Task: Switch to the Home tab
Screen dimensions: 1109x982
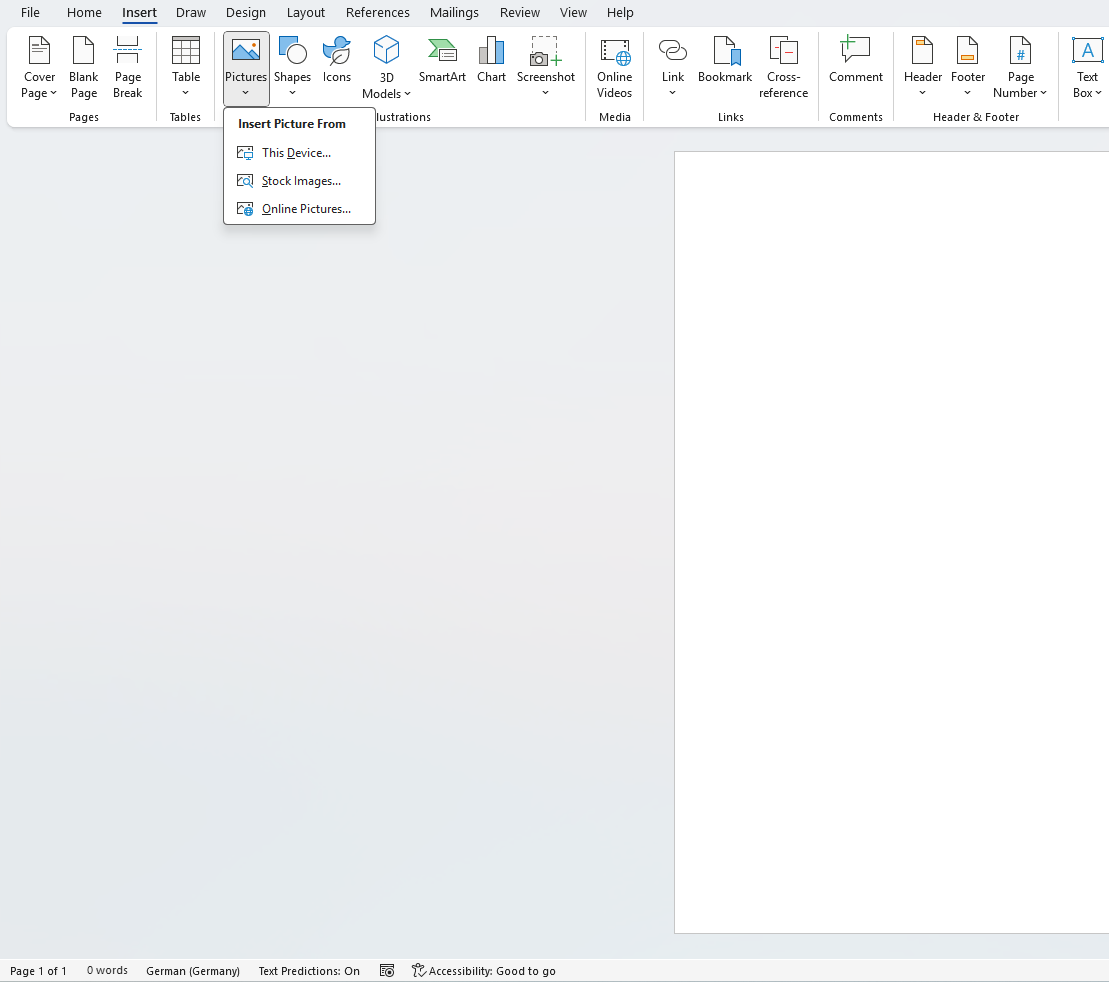Action: [84, 13]
